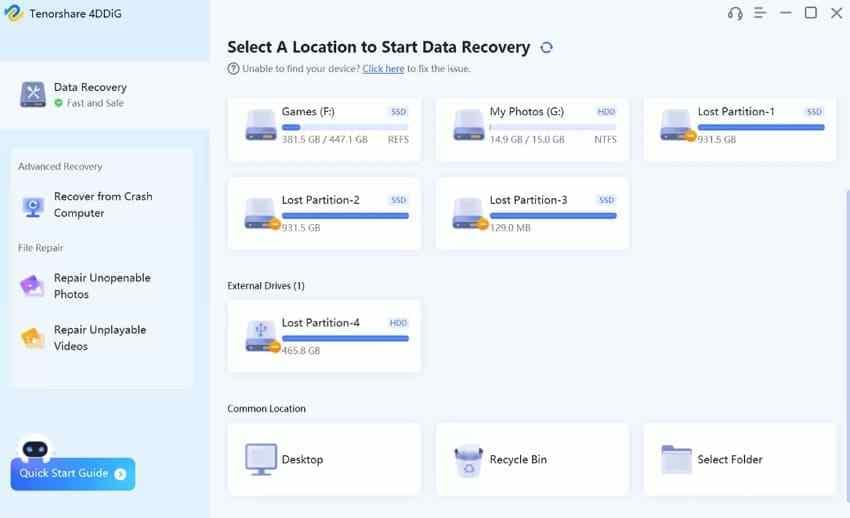Click the Desktop monitor icon
Screen dimensions: 850x518
pyautogui.click(x=261, y=459)
